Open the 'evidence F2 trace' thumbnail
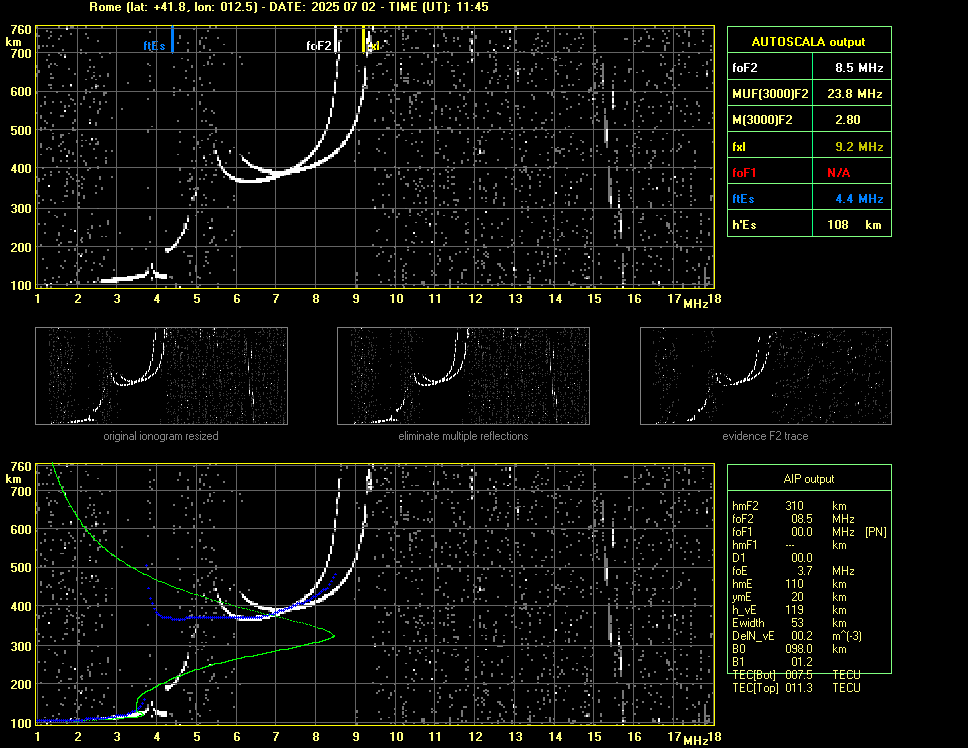This screenshot has width=968, height=748. pyautogui.click(x=766, y=376)
